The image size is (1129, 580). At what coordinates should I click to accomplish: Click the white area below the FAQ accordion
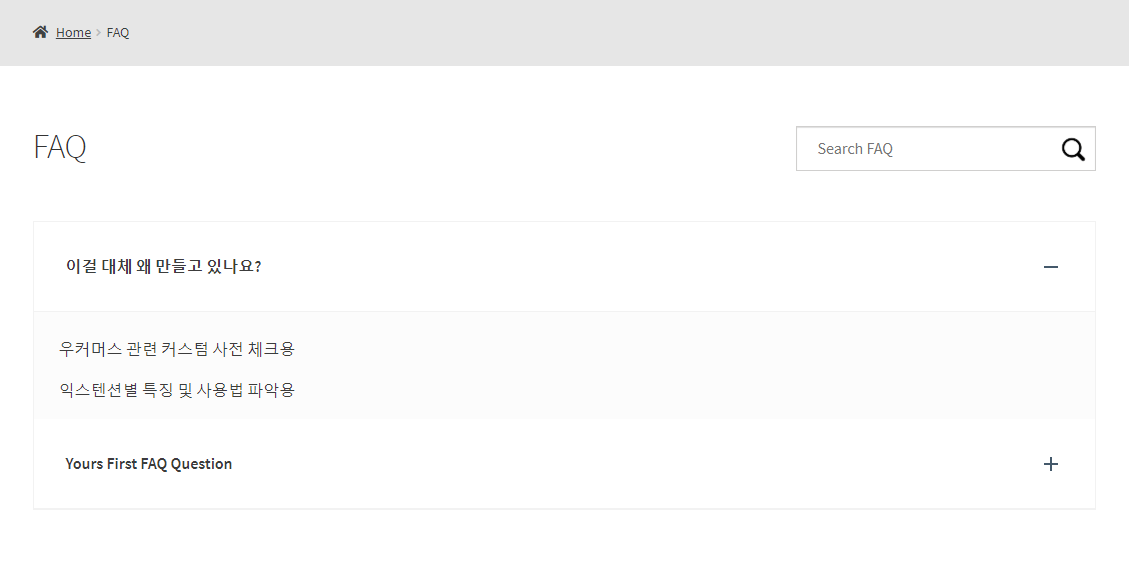click(x=564, y=545)
